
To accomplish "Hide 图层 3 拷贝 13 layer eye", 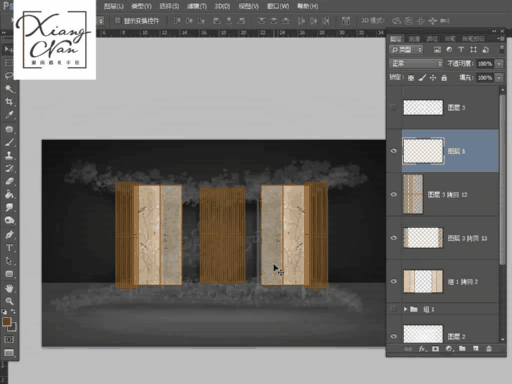I will 393,238.
